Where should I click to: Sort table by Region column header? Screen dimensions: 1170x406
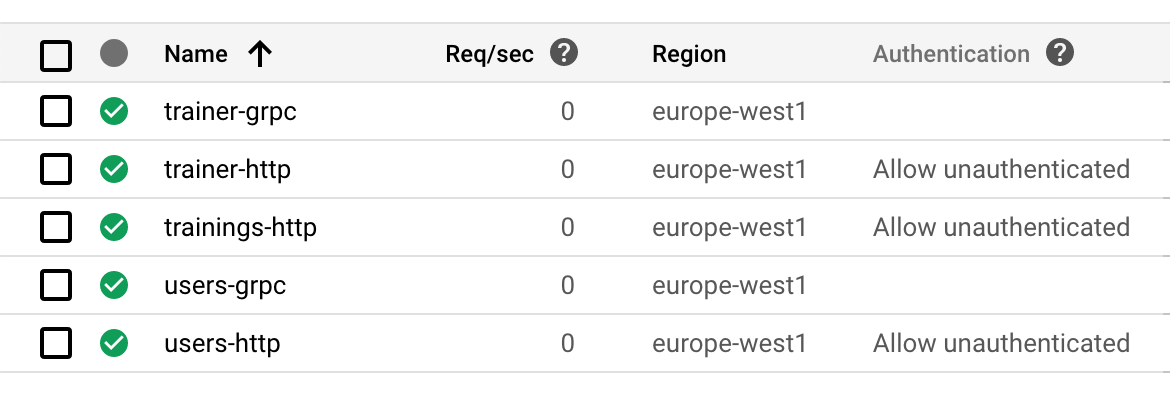tap(689, 54)
